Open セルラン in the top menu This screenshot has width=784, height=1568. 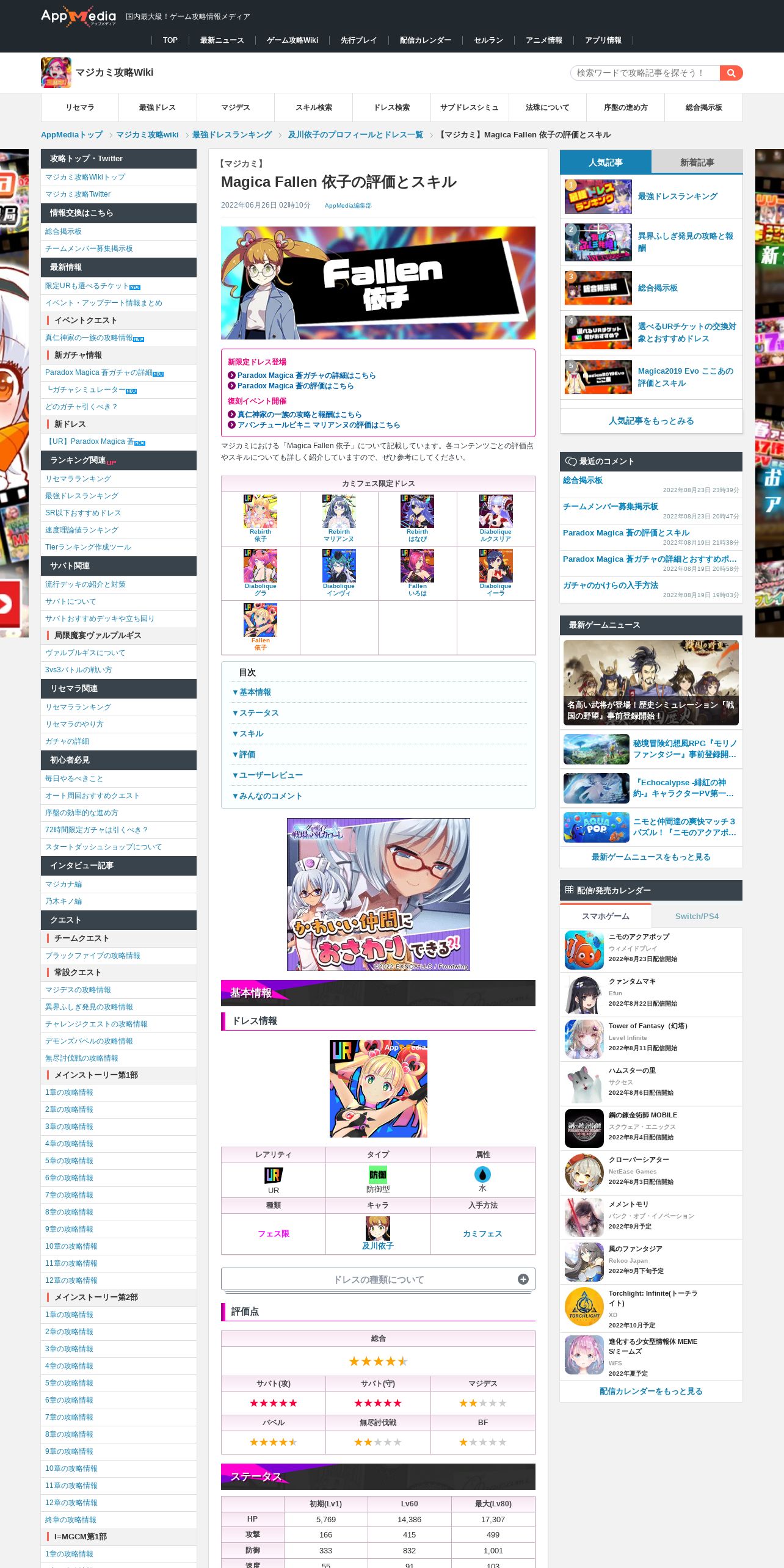[488, 40]
